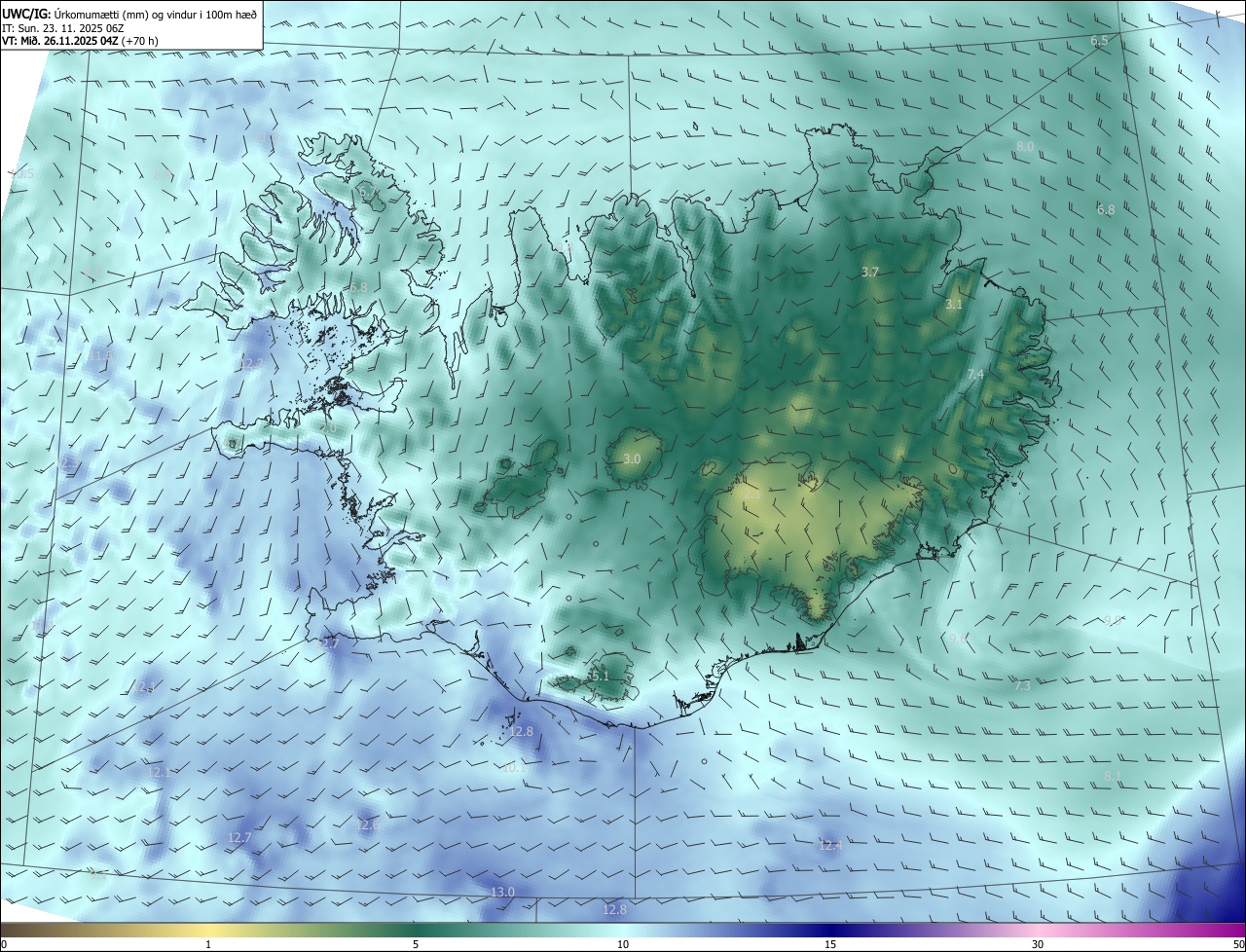Click the 6.8 value off the east coast
This screenshot has width=1246, height=952.
tap(1106, 209)
